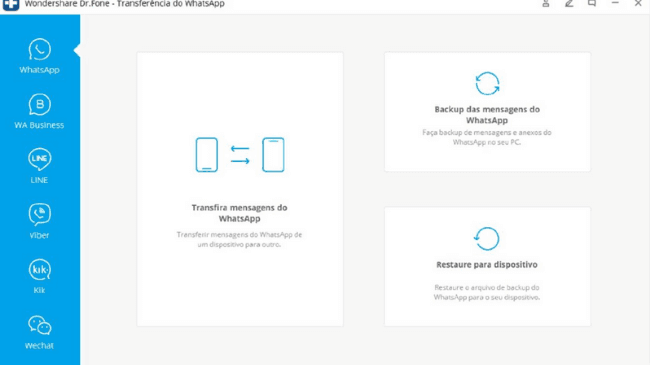The height and width of the screenshot is (365, 650).
Task: Open the WA Business sidebar icon
Action: (39, 104)
